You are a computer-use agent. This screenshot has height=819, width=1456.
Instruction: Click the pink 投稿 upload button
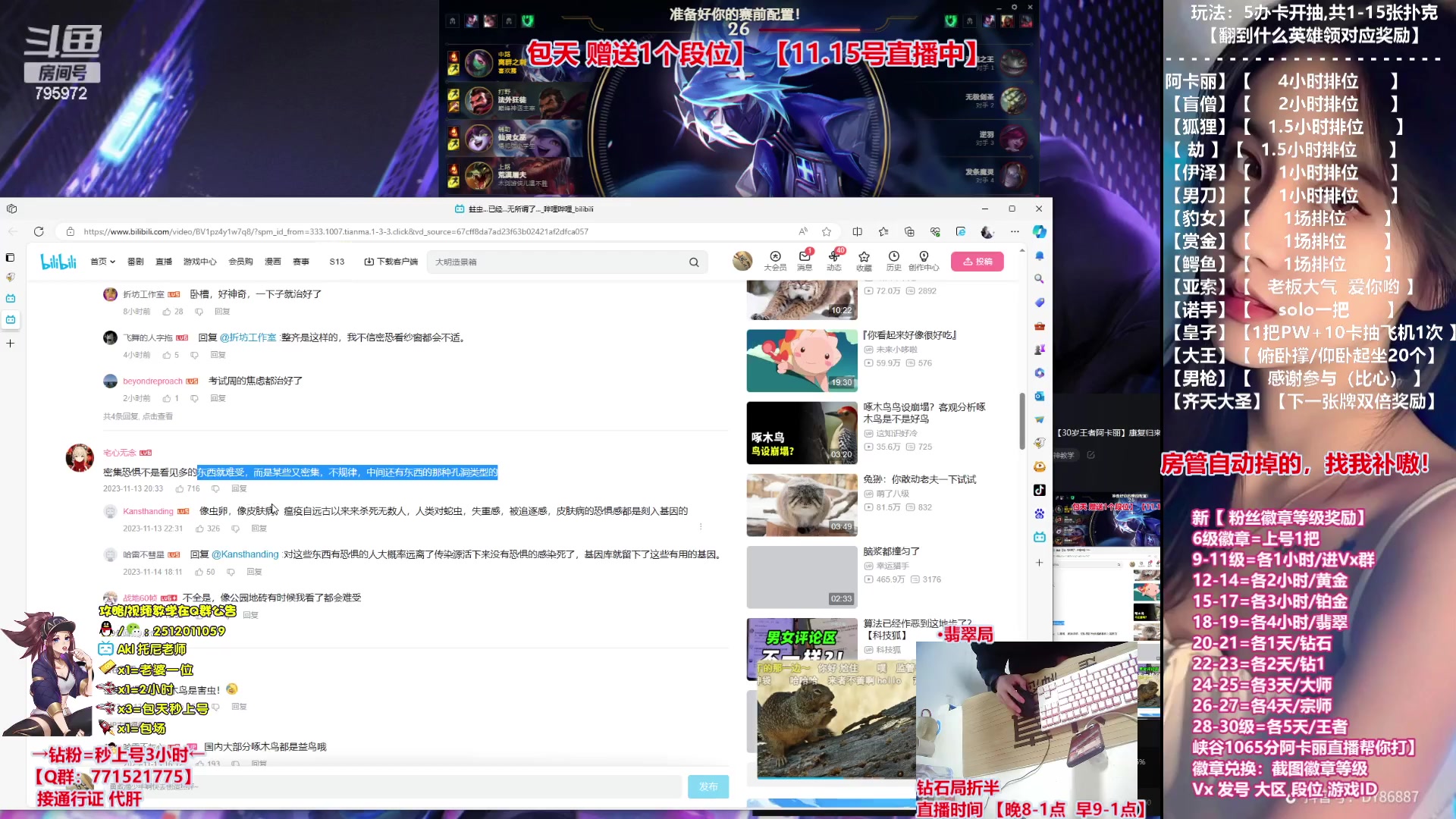click(977, 261)
